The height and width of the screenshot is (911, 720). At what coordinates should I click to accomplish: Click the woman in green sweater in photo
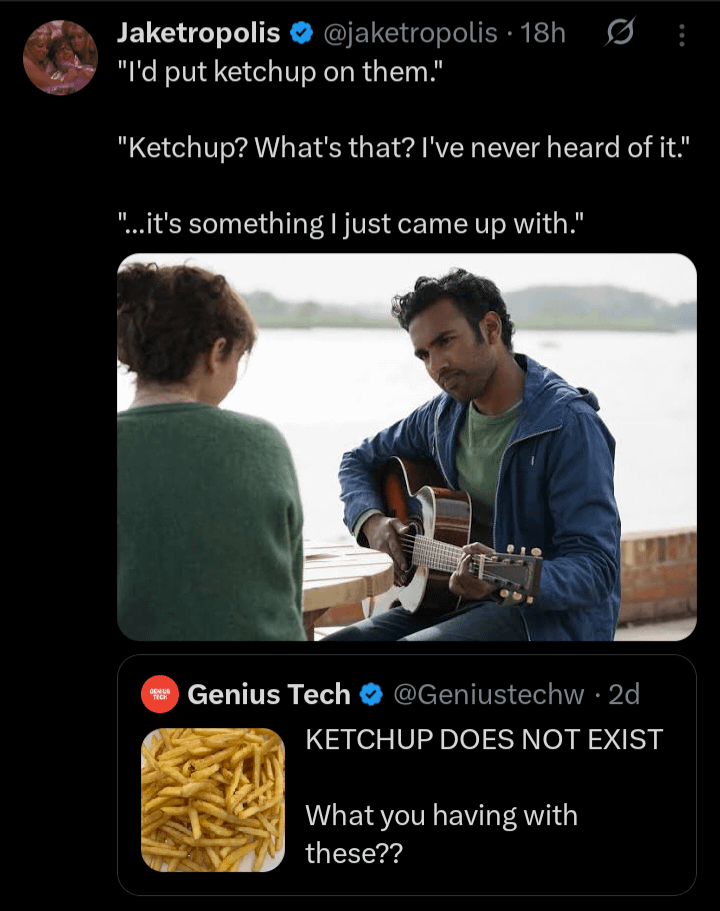point(203,453)
